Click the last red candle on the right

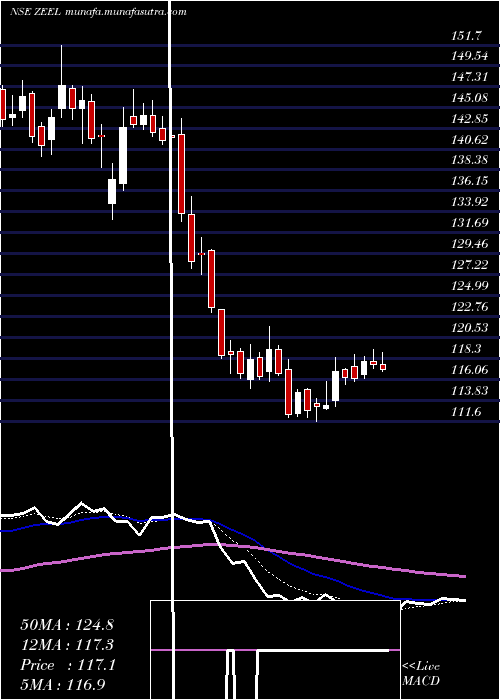383,367
